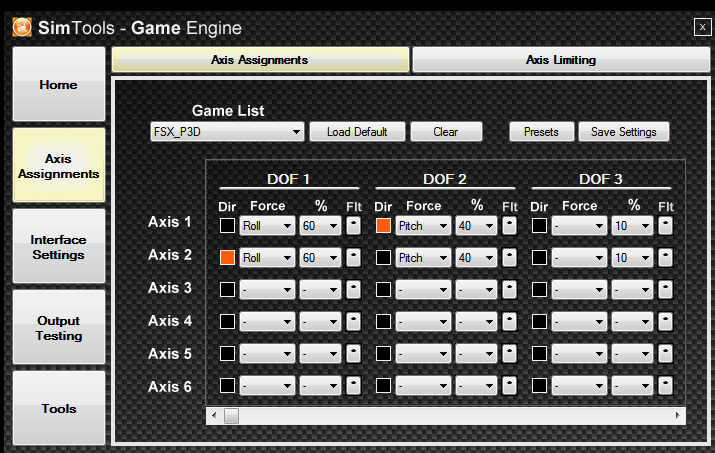The height and width of the screenshot is (453, 715).
Task: Switch to the Axis Limiting tab
Action: (561, 60)
